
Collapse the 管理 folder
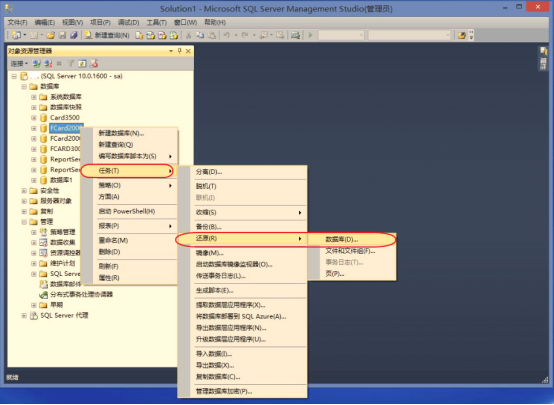pyautogui.click(x=24, y=222)
